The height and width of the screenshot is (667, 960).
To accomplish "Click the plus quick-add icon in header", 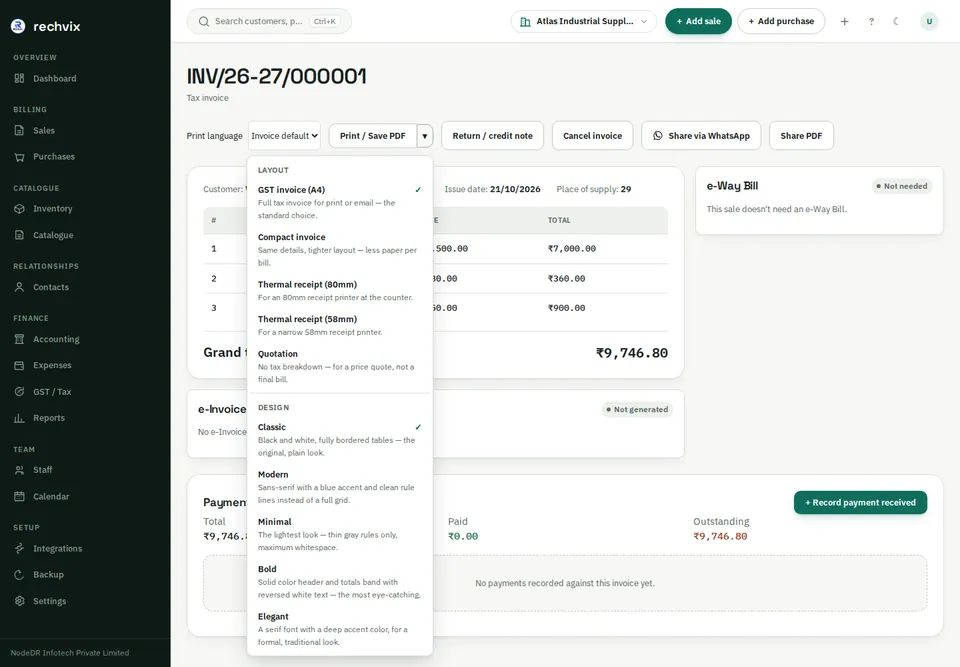I will point(844,21).
